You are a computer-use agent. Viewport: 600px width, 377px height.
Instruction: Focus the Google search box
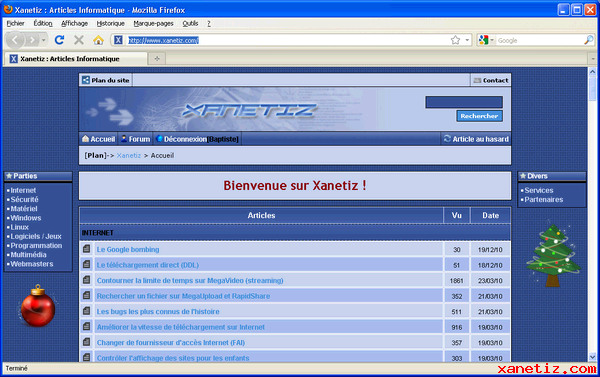(540, 40)
